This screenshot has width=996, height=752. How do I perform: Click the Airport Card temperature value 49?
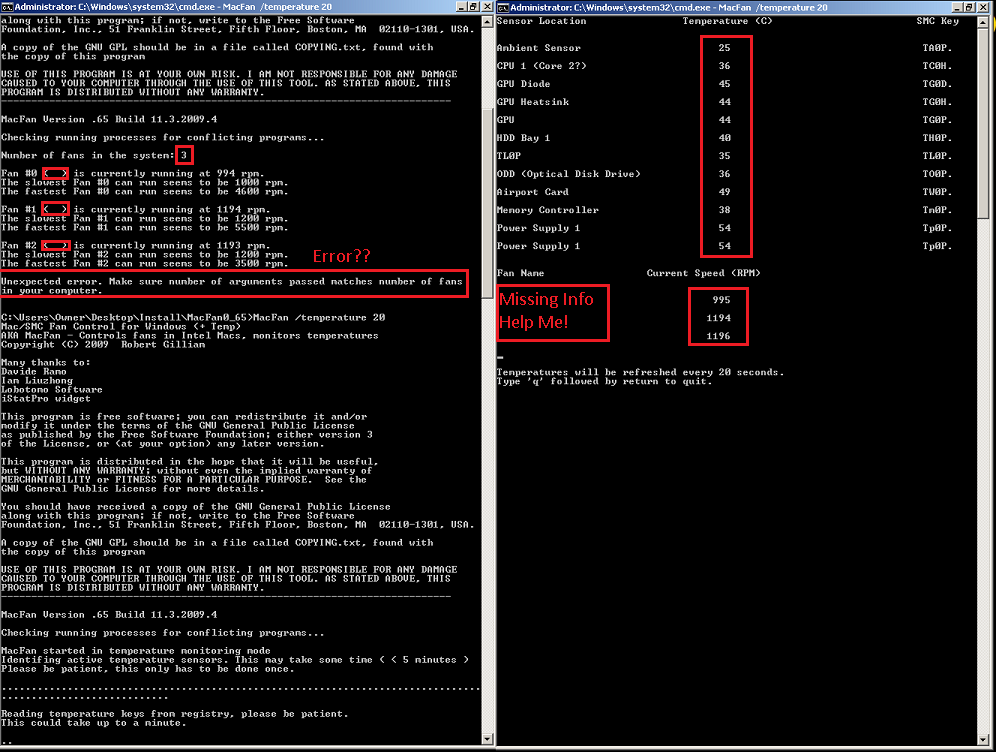[x=724, y=192]
